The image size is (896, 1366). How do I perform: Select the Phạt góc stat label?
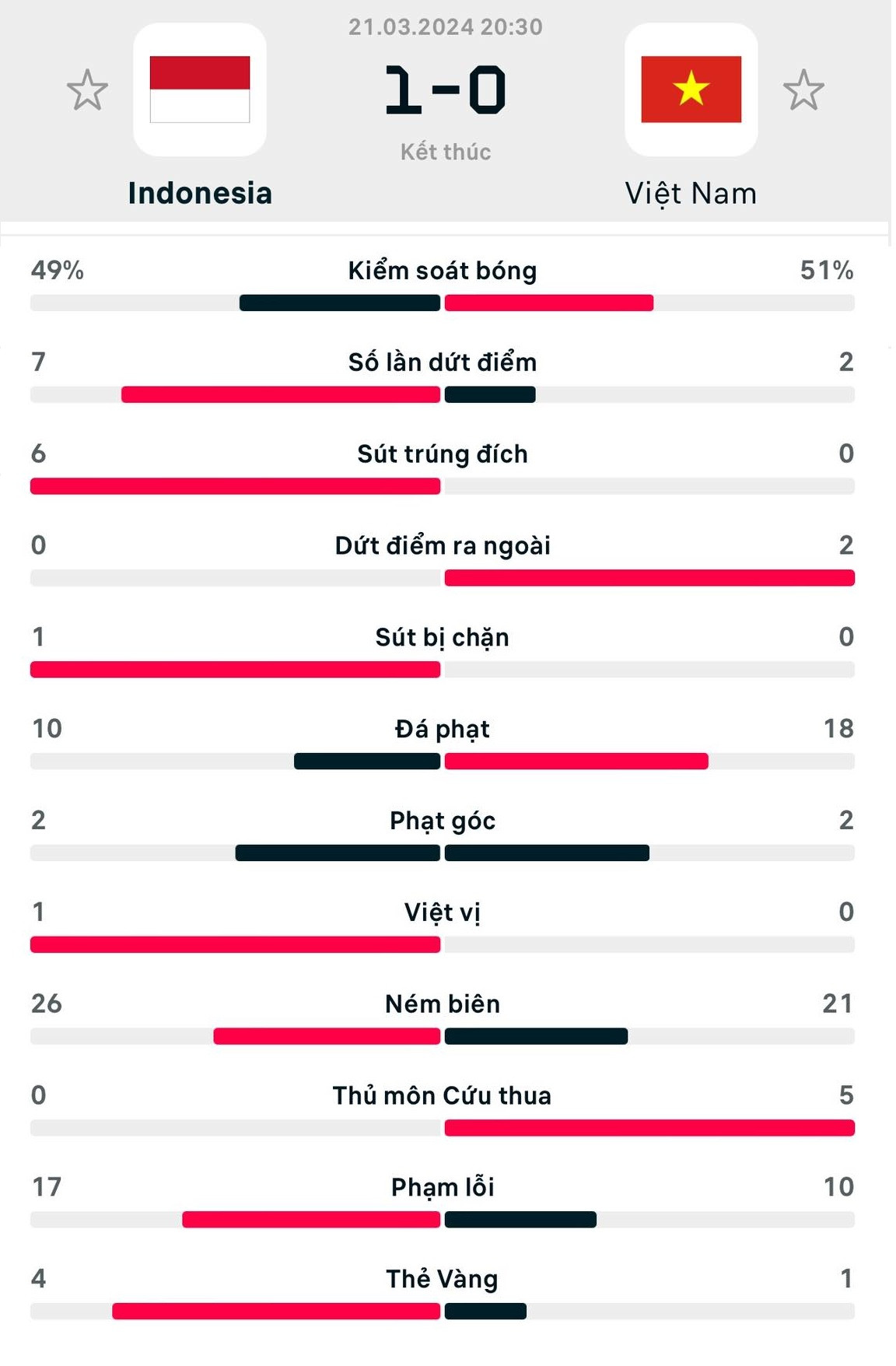pos(443,821)
